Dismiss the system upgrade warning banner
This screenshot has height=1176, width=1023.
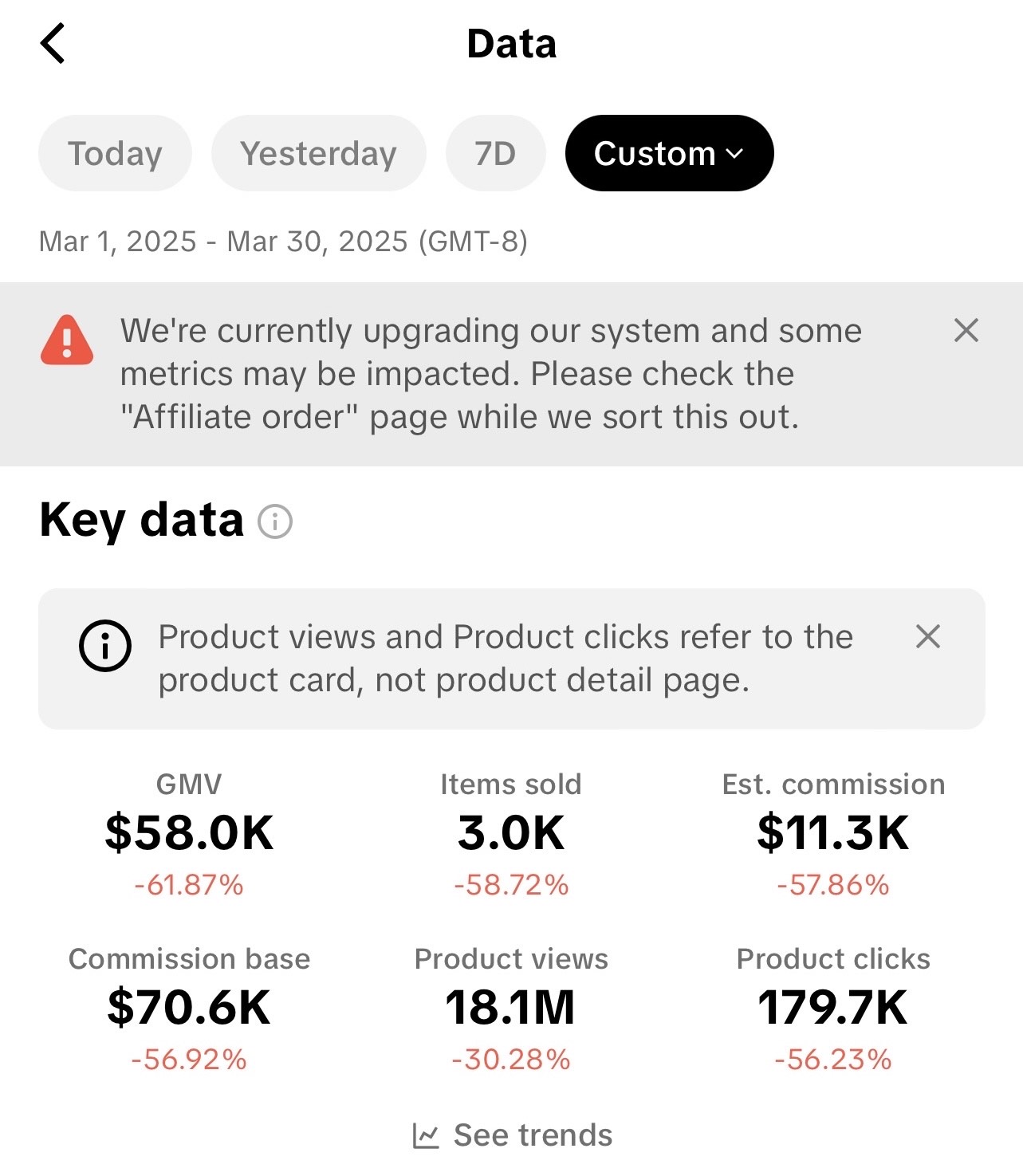pyautogui.click(x=966, y=330)
